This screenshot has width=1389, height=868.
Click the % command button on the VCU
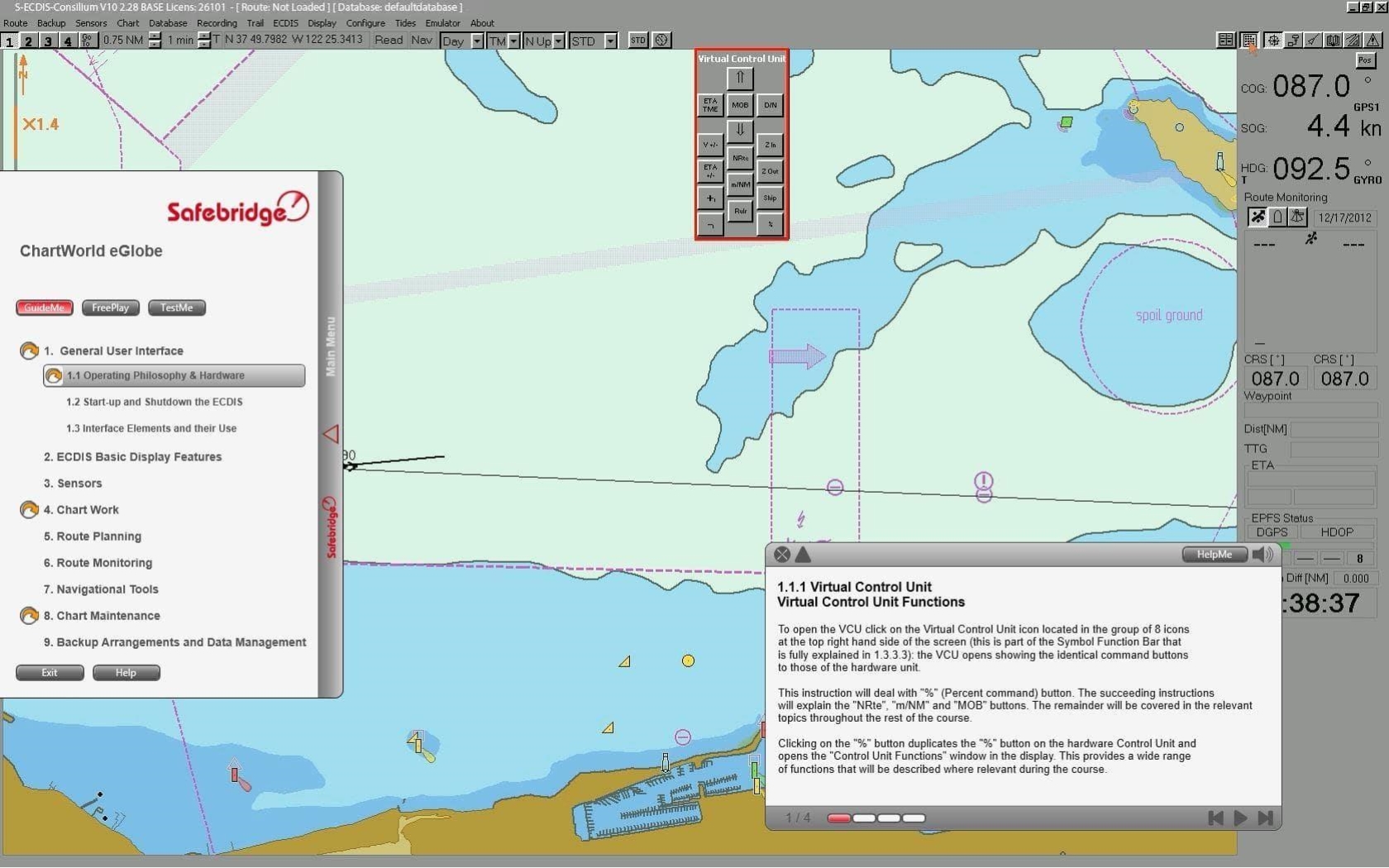pos(770,223)
